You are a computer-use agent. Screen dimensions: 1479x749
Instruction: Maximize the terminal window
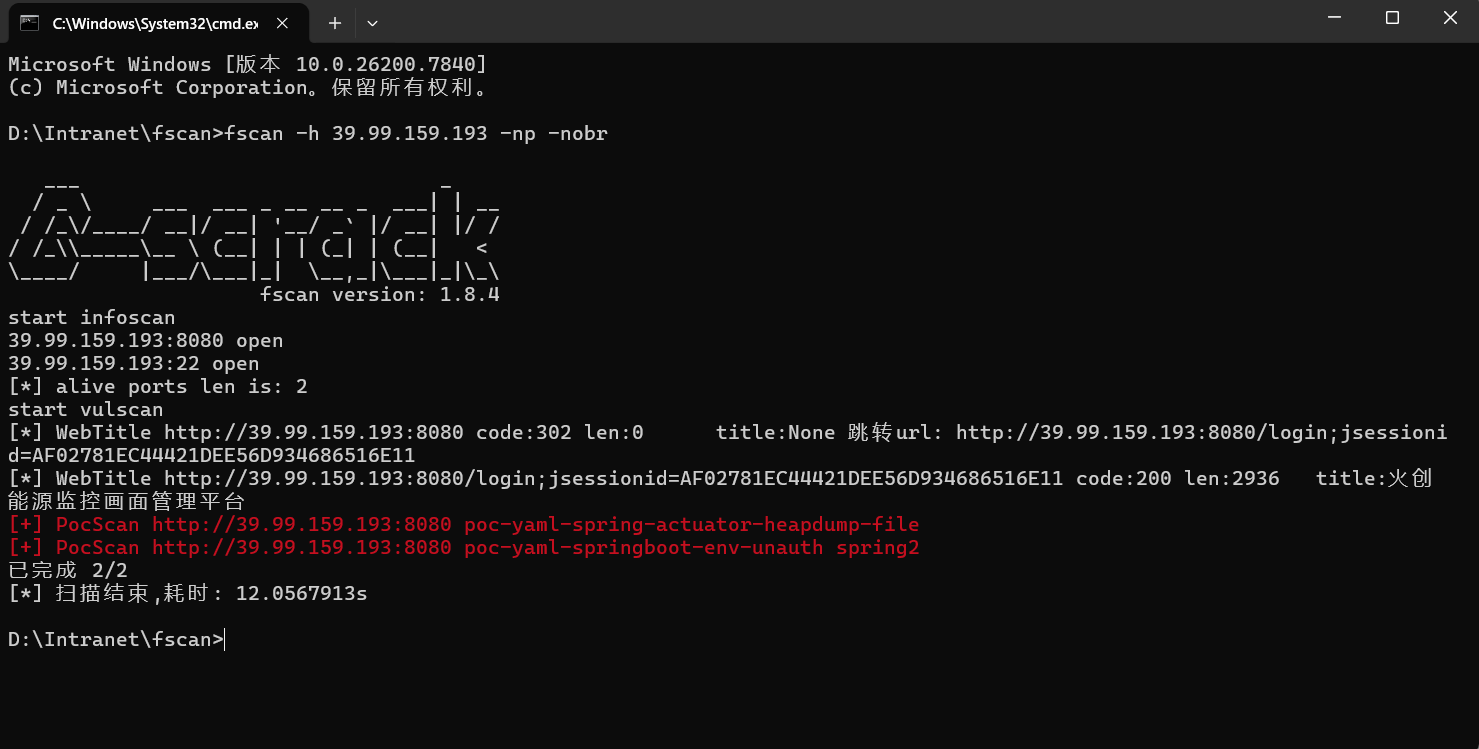(1392, 18)
